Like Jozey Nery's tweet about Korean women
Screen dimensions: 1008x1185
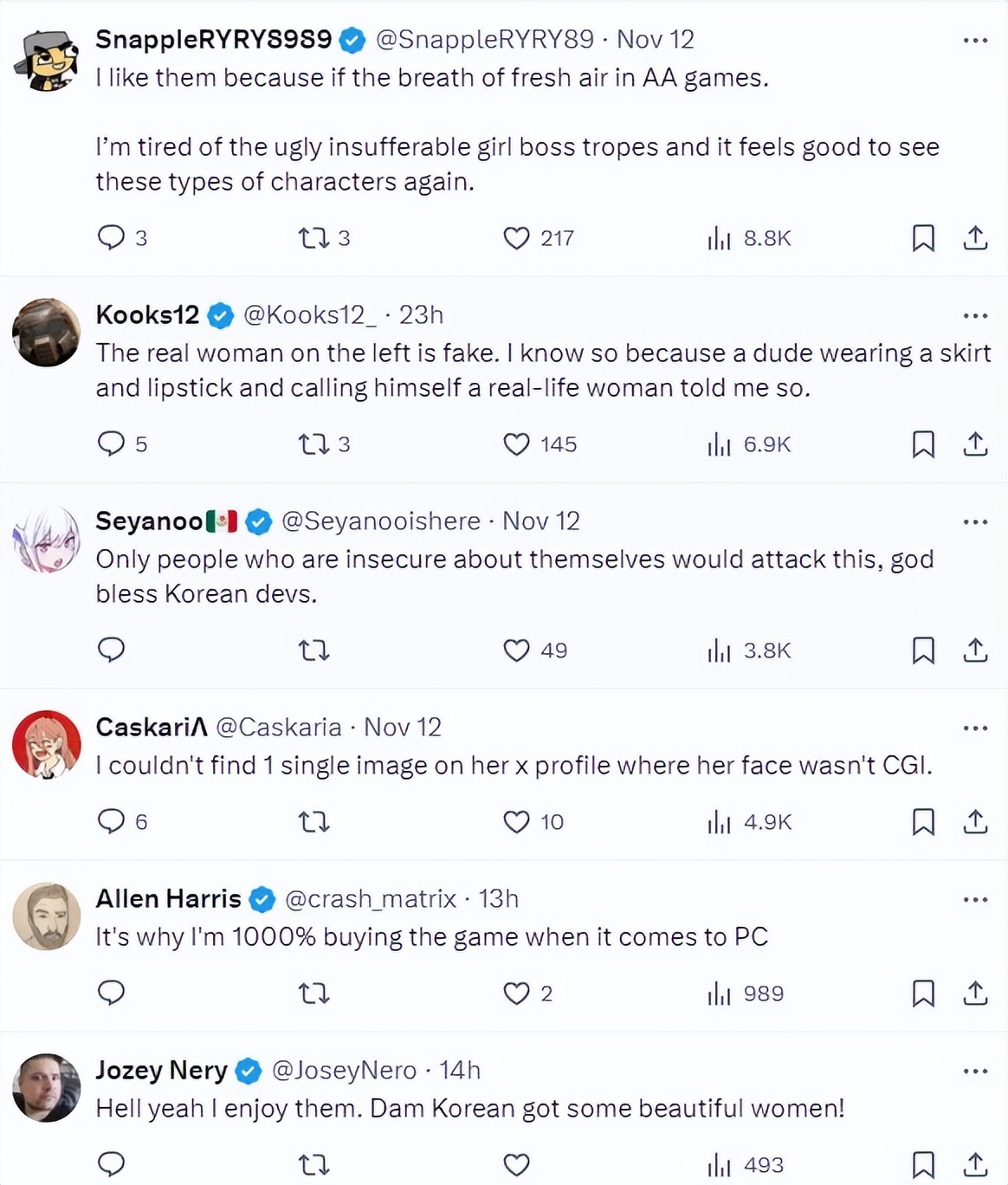(x=516, y=1164)
